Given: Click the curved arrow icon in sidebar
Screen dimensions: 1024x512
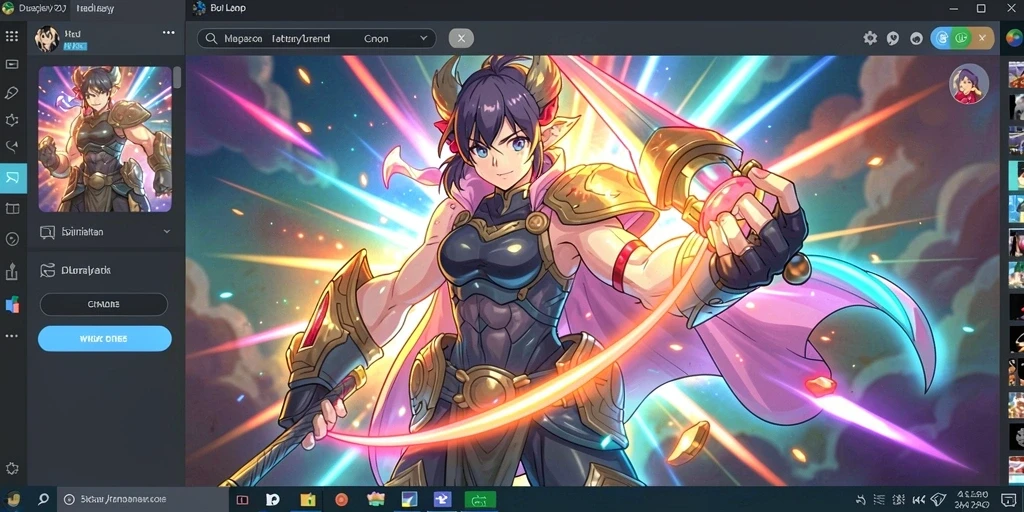Looking at the screenshot, I should [11, 148].
